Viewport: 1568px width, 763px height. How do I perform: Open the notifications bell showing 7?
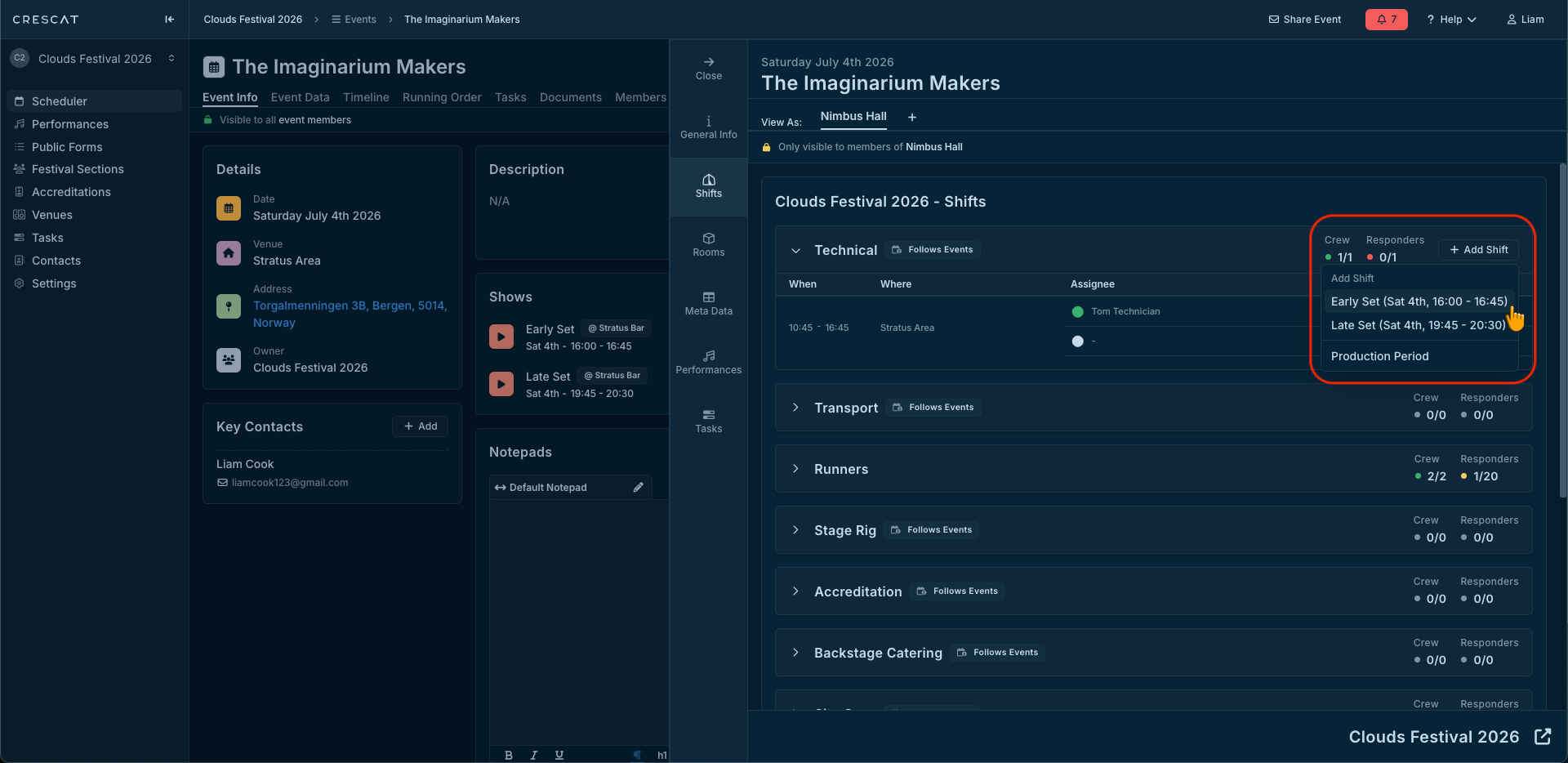[x=1386, y=20]
